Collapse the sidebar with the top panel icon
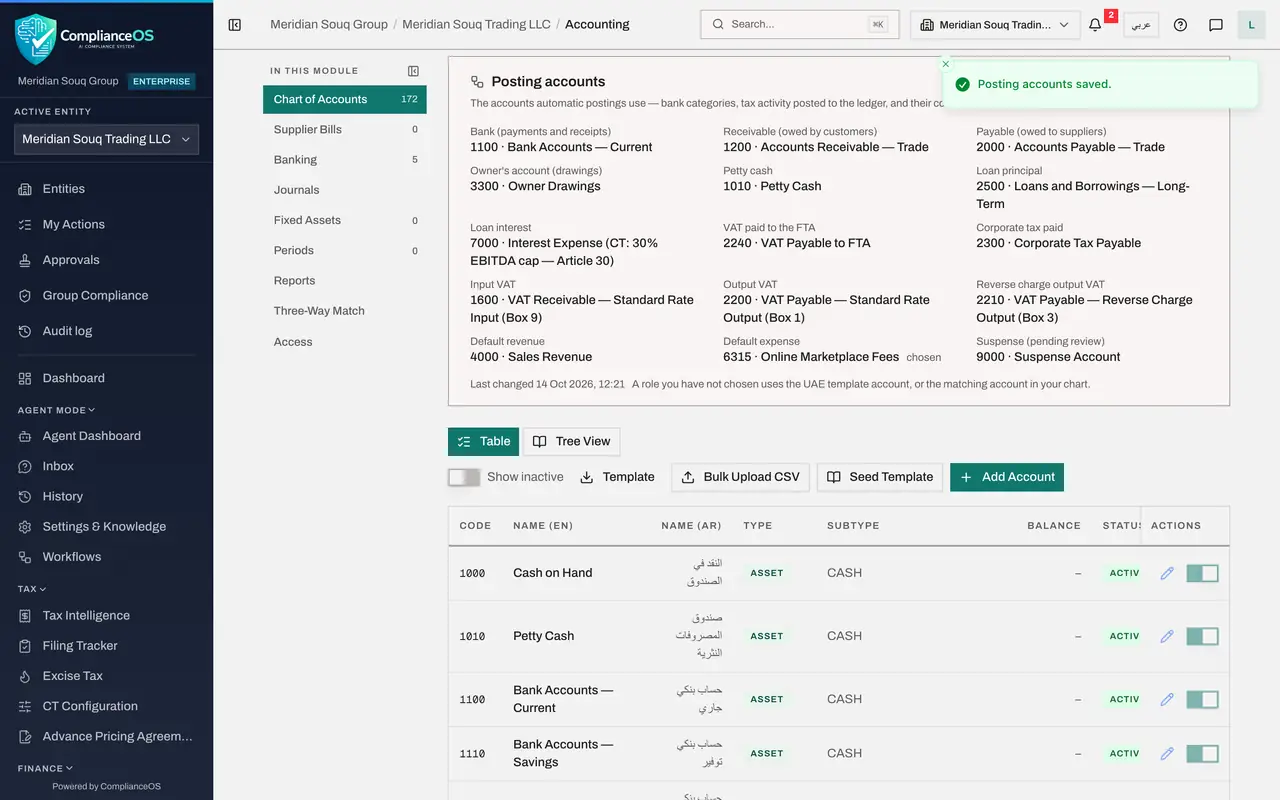The image size is (1280, 800). (235, 24)
